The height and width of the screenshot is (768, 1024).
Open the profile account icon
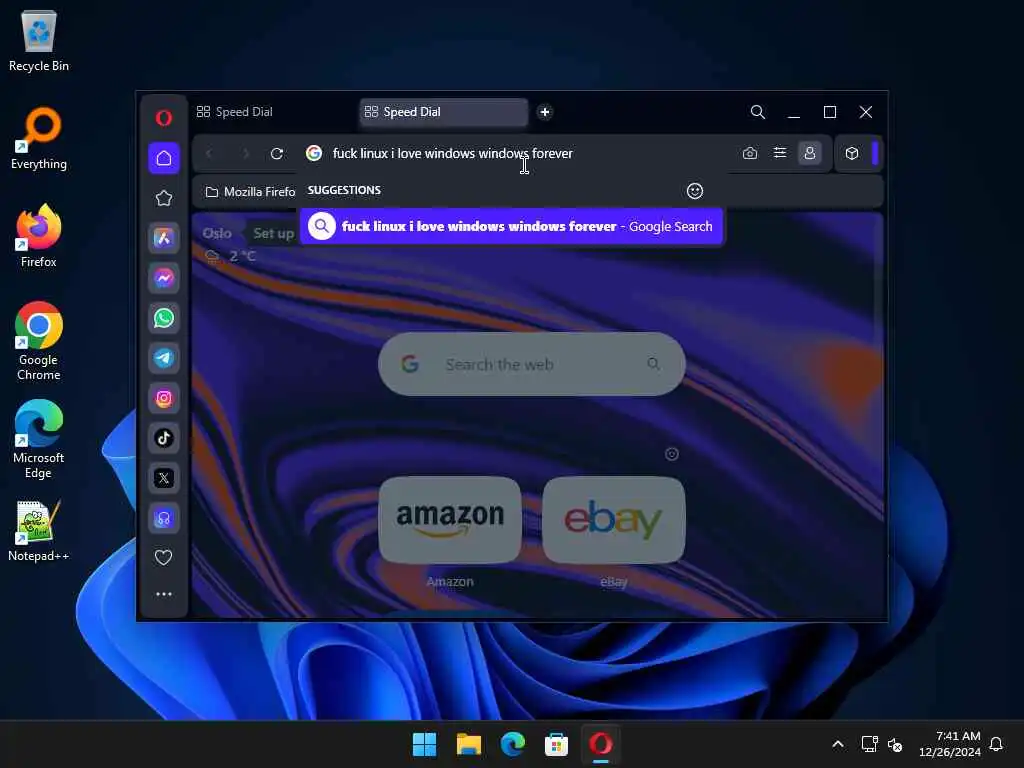pyautogui.click(x=810, y=153)
